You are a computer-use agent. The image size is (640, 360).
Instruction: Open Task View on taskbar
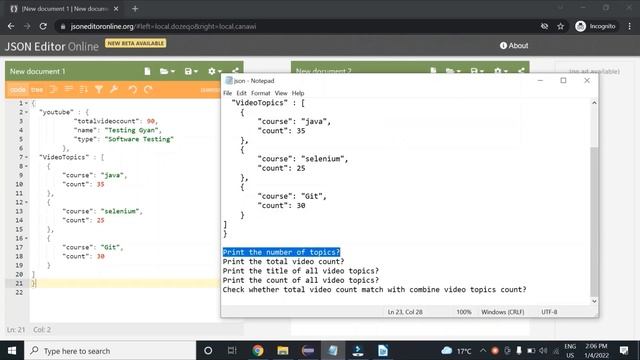pyautogui.click(x=232, y=351)
